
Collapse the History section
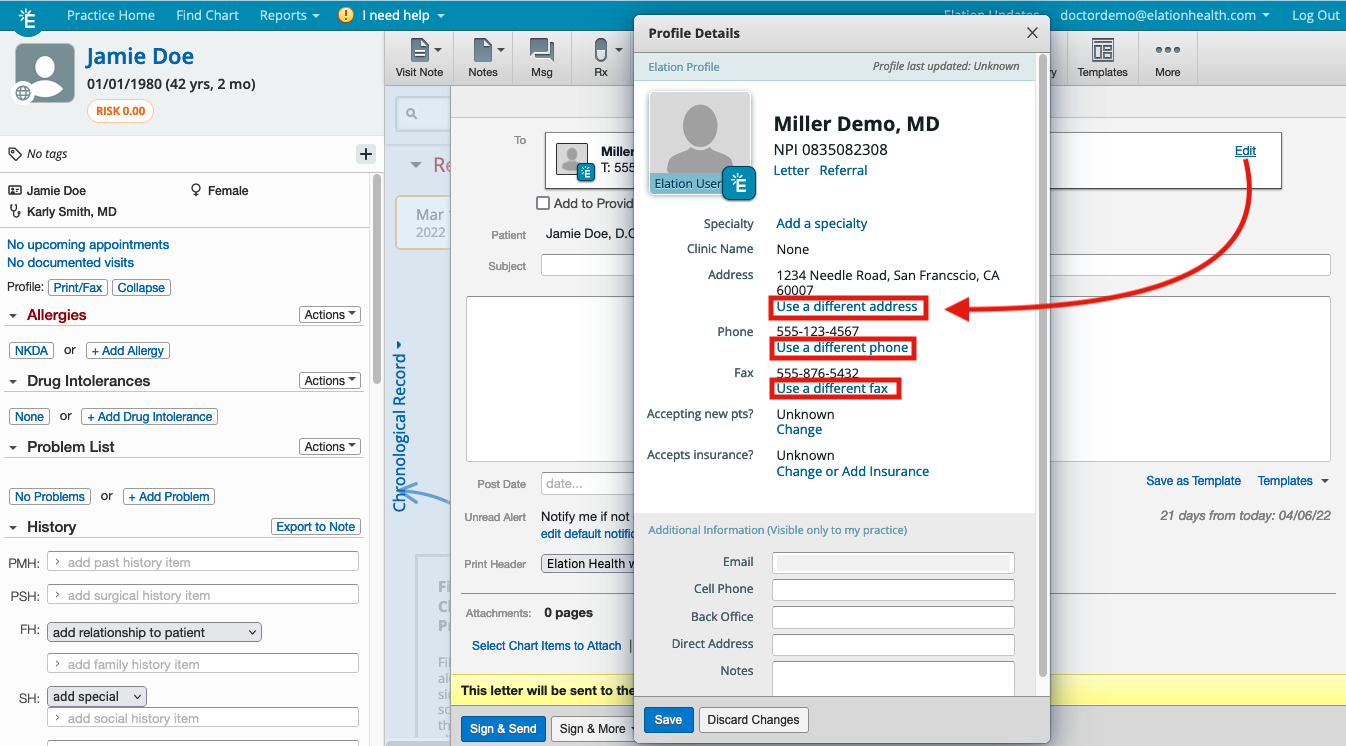[14, 527]
